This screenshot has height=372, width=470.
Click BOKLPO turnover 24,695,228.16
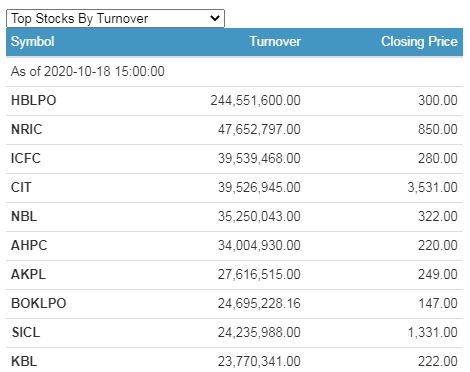coord(259,303)
